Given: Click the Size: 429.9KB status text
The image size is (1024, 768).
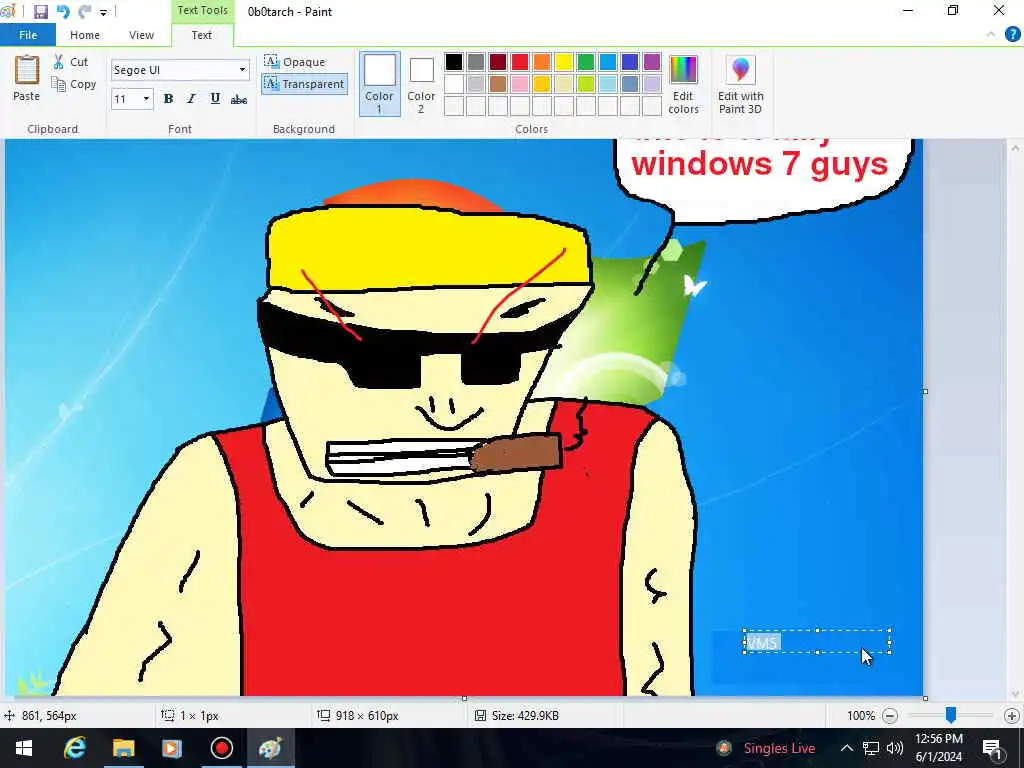Looking at the screenshot, I should [x=525, y=716].
